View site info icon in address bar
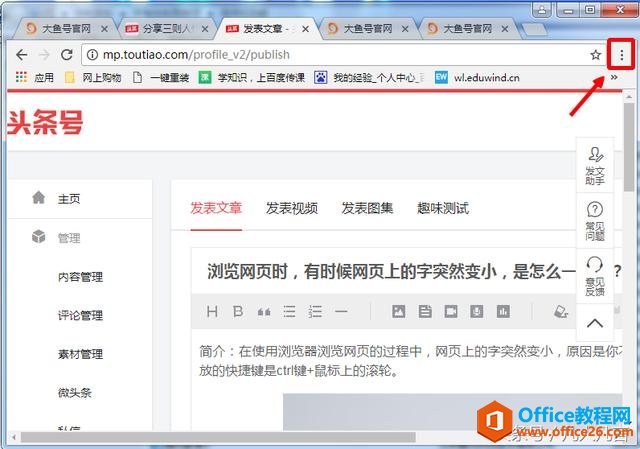This screenshot has width=640, height=449. (92, 55)
